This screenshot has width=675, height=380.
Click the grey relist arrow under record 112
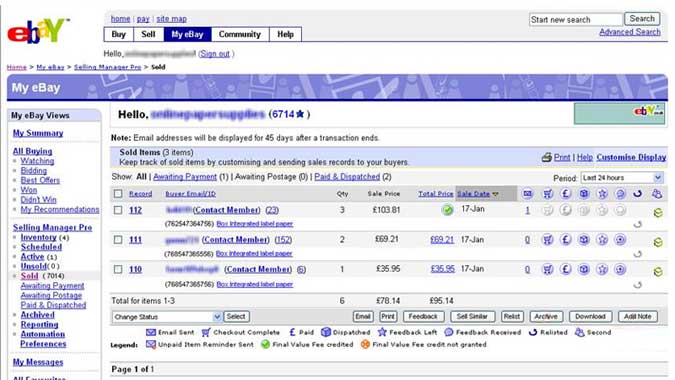(x=638, y=224)
